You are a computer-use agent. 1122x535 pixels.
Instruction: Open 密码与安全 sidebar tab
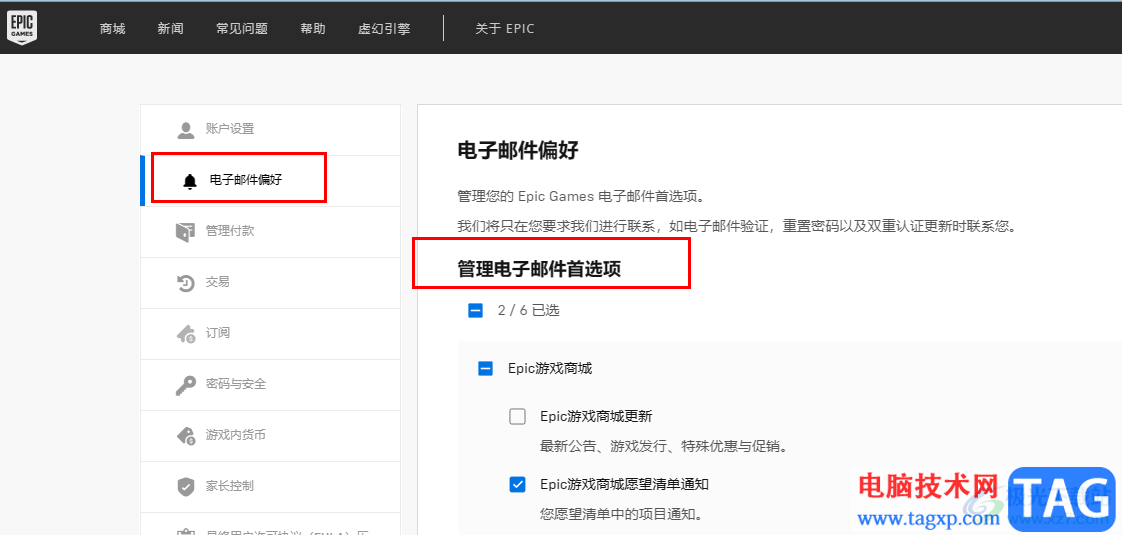pos(270,384)
